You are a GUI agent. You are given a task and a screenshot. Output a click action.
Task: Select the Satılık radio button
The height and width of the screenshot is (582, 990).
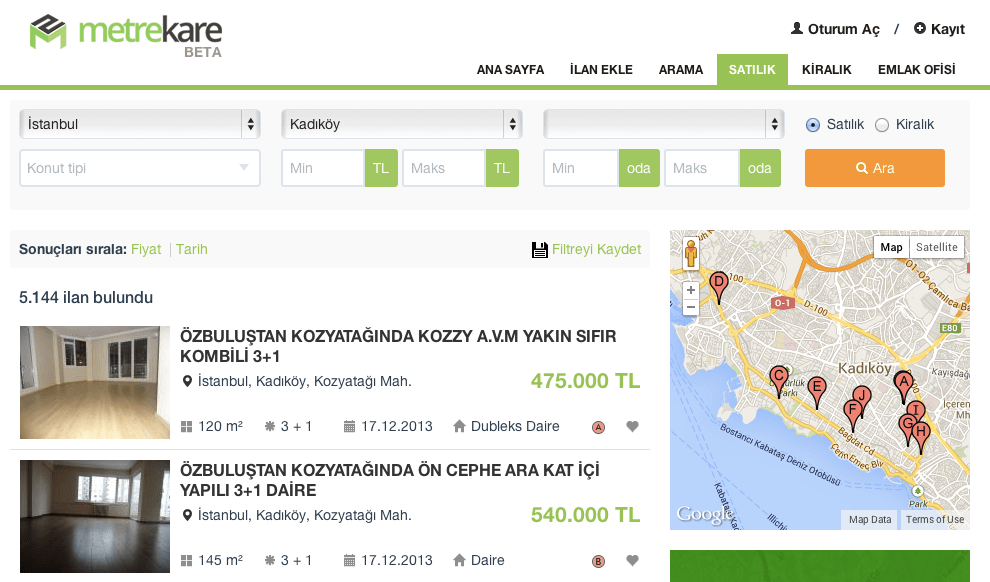coord(813,125)
